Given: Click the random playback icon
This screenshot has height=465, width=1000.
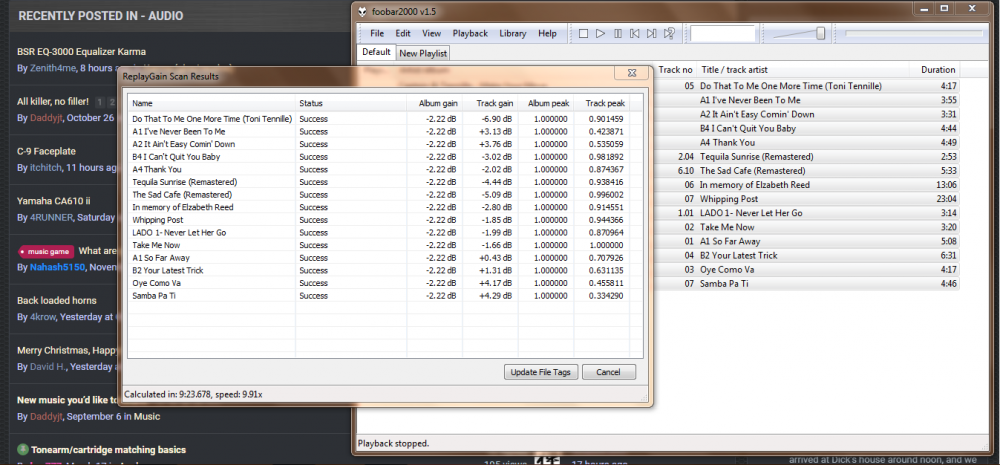Looking at the screenshot, I should 669,34.
